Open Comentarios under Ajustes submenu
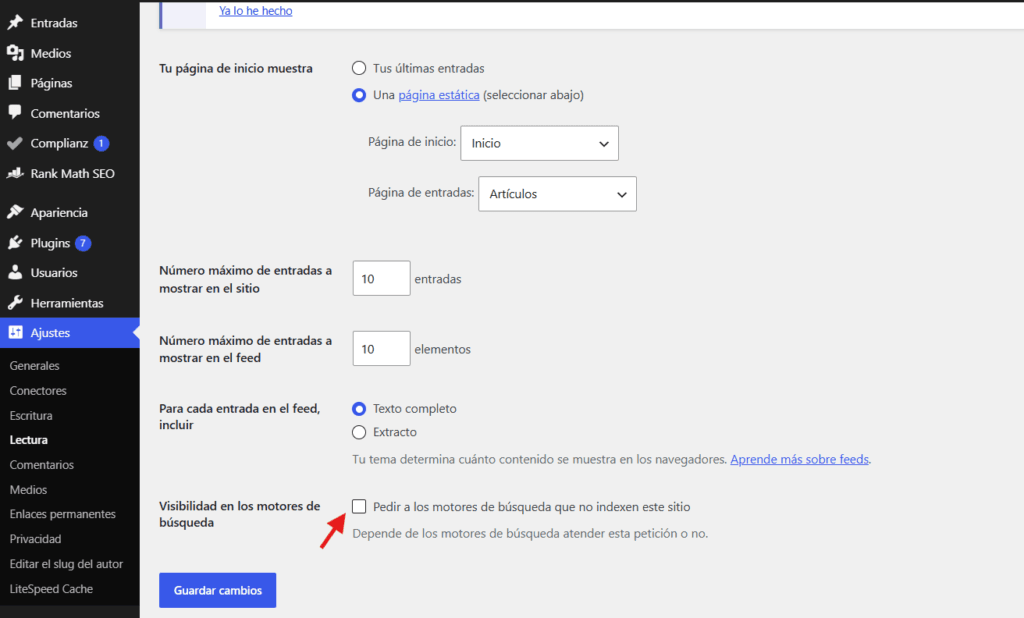The image size is (1024, 618). (x=42, y=464)
